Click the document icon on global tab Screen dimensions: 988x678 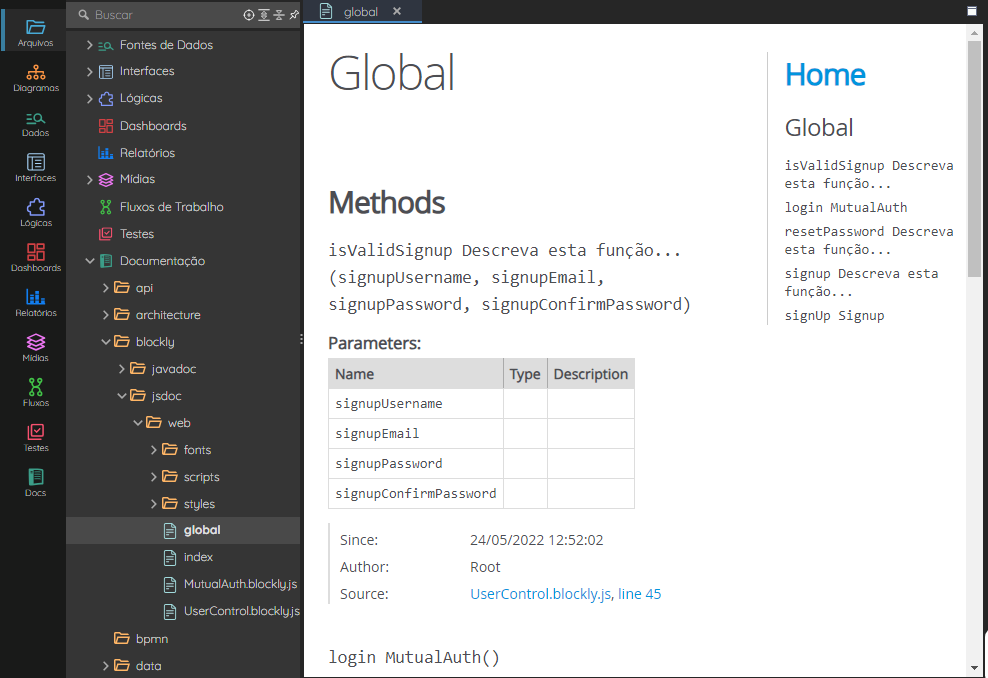point(326,11)
